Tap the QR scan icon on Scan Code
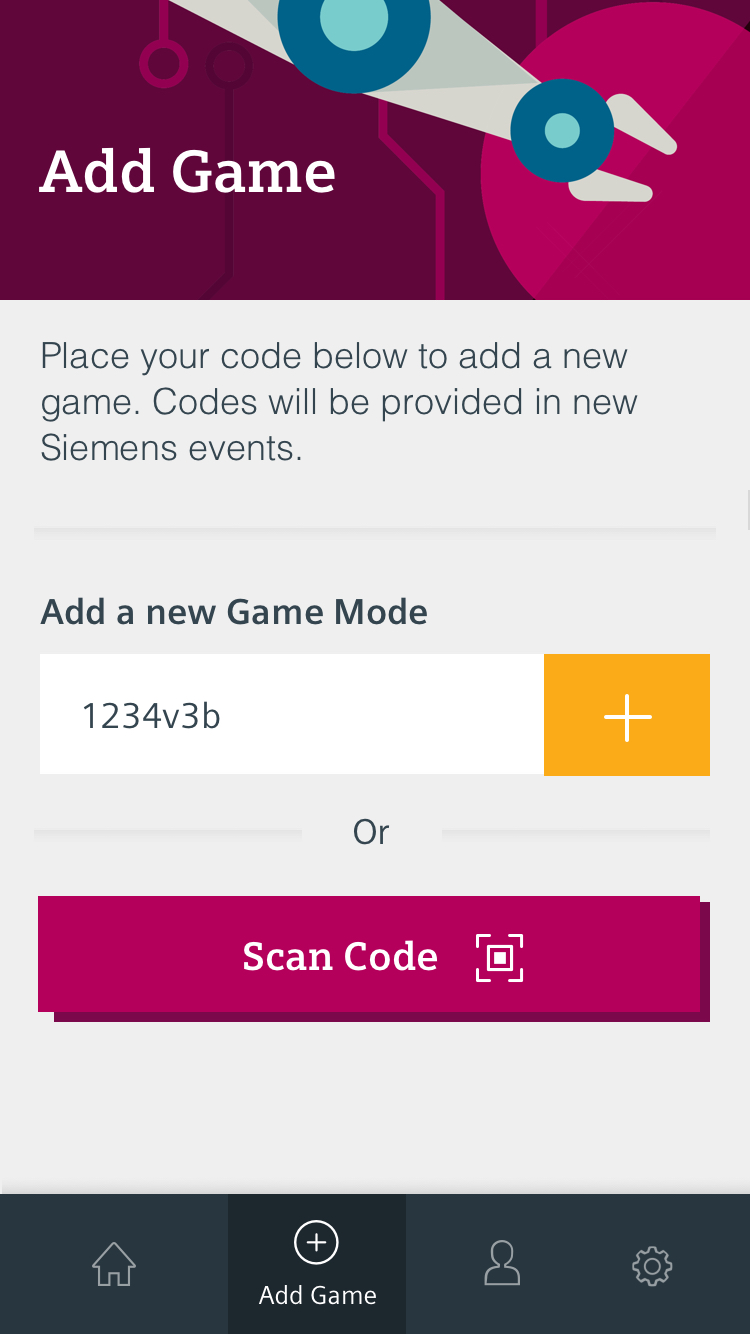The height and width of the screenshot is (1334, 750). click(x=500, y=958)
